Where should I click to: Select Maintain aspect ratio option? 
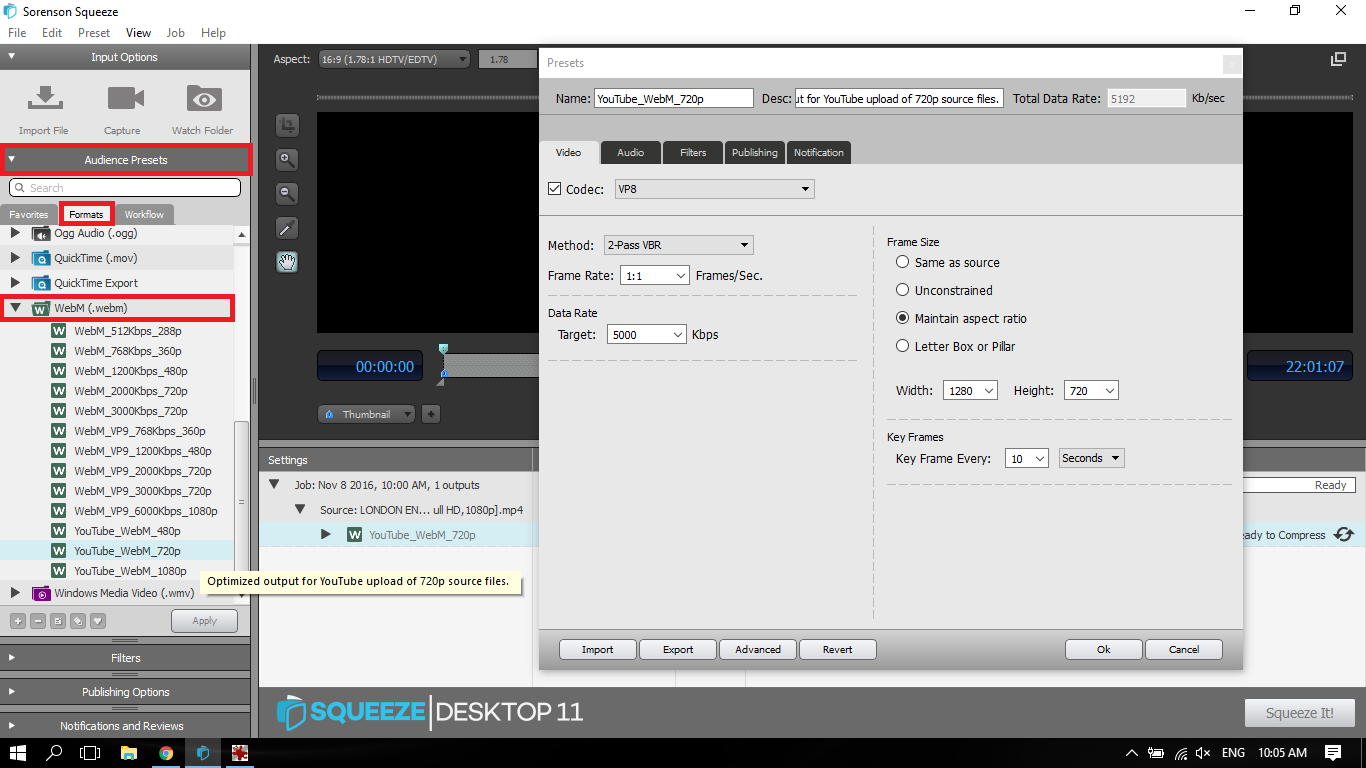coord(903,318)
